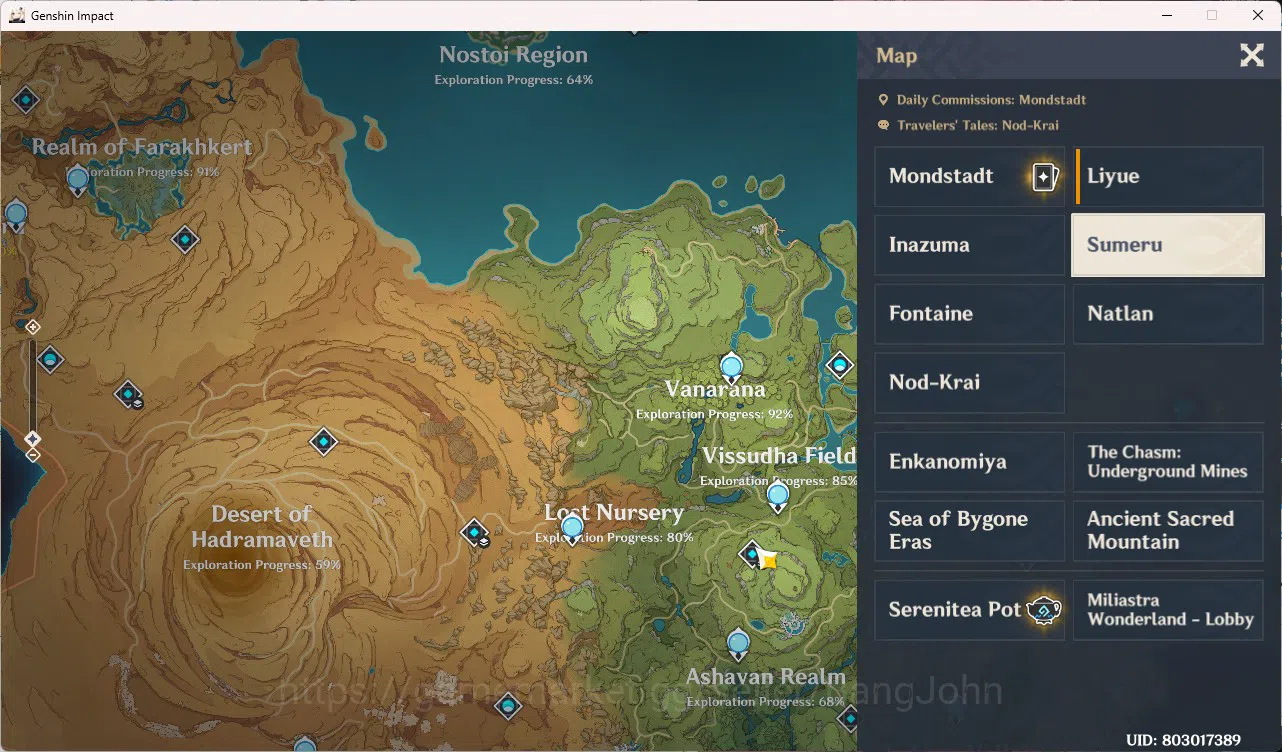Image resolution: width=1282 pixels, height=752 pixels.
Task: Click the yellow player location marker
Action: (769, 560)
